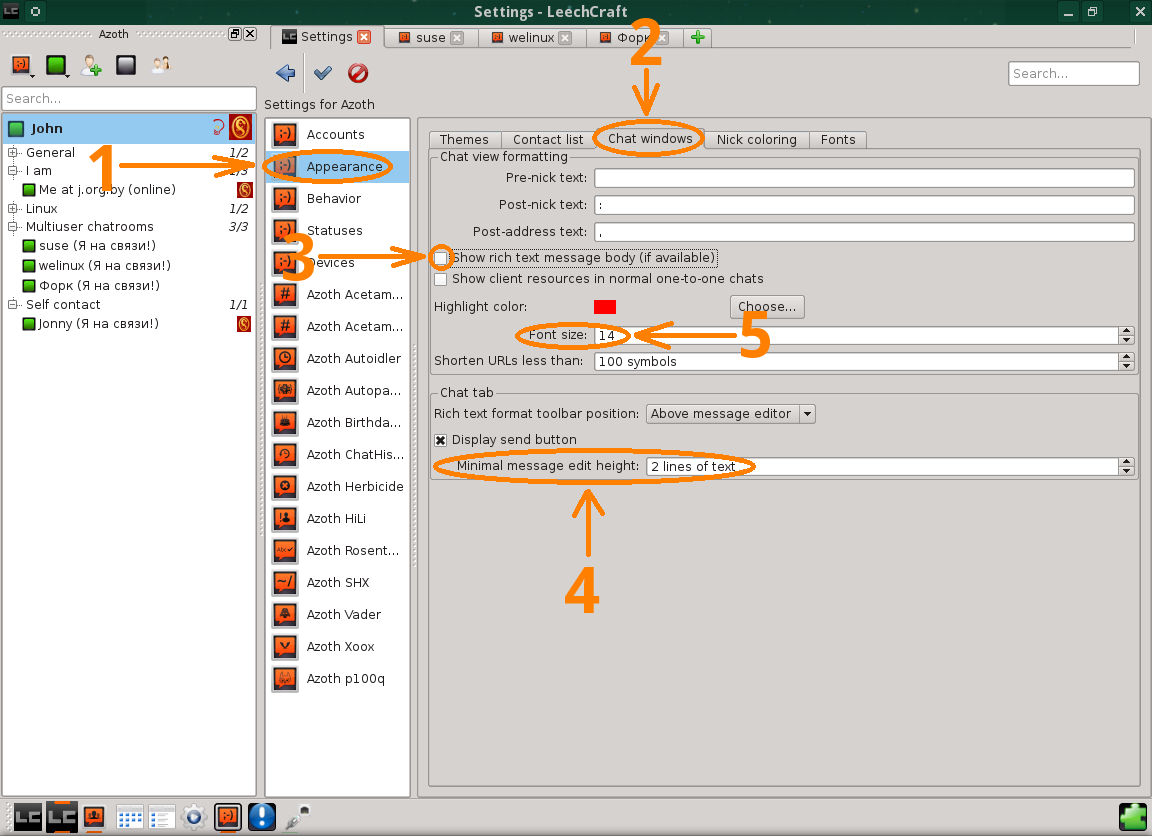Click the blue exclamation mark icon
1152x836 pixels.
[262, 817]
